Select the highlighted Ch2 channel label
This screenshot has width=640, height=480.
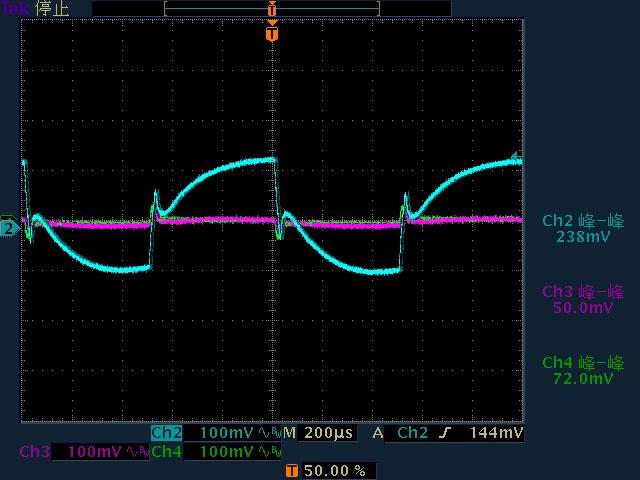166,433
